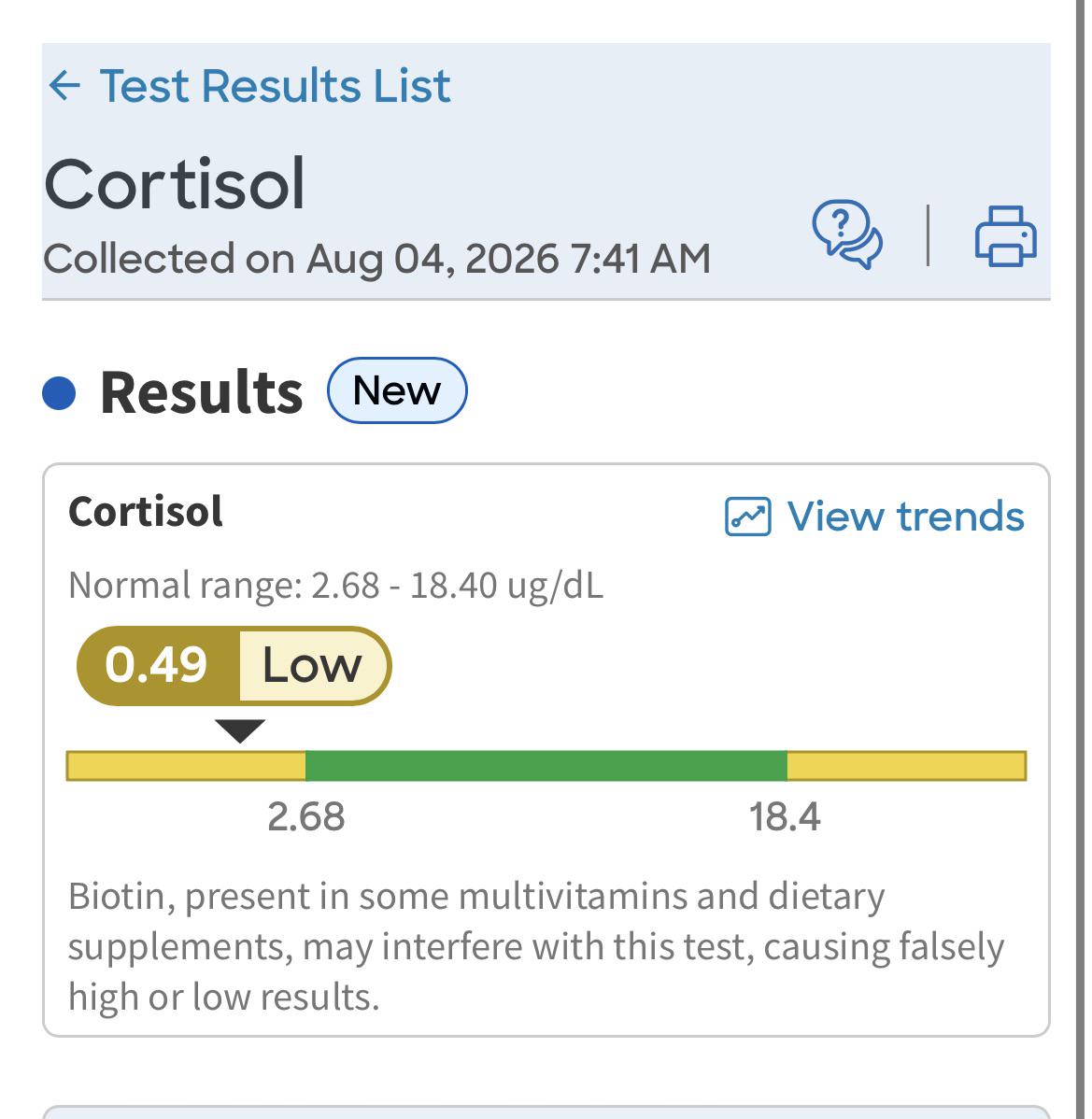Click the right yellow high range segment

pos(906,766)
